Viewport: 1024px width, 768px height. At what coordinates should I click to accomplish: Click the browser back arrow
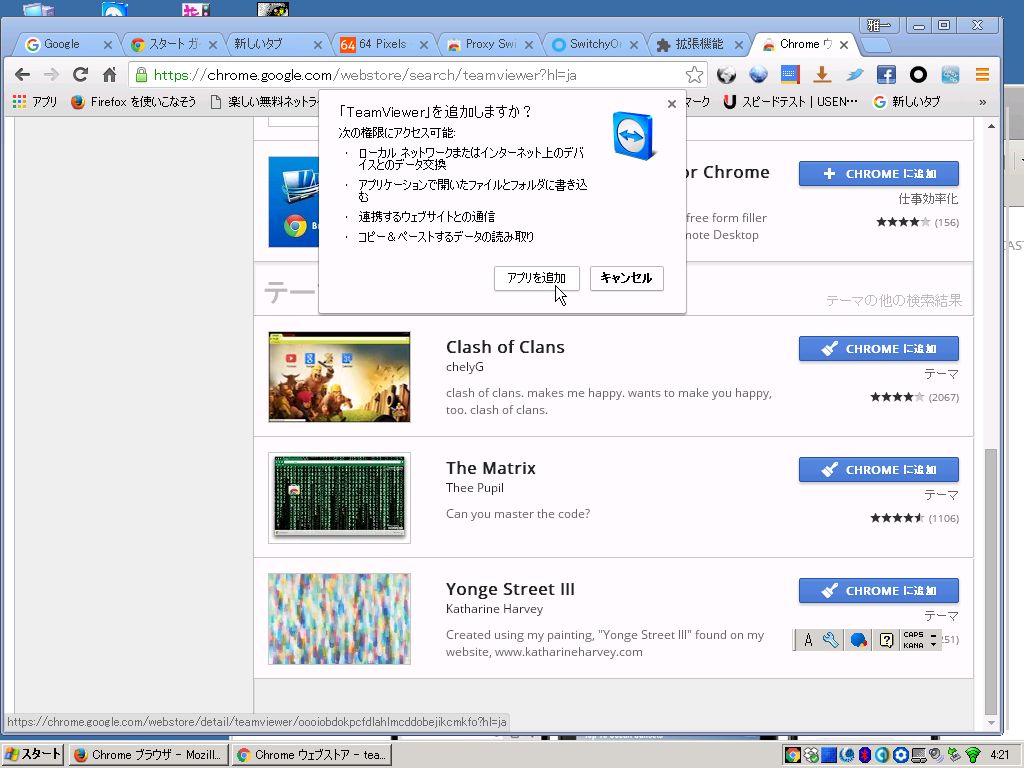[22, 74]
